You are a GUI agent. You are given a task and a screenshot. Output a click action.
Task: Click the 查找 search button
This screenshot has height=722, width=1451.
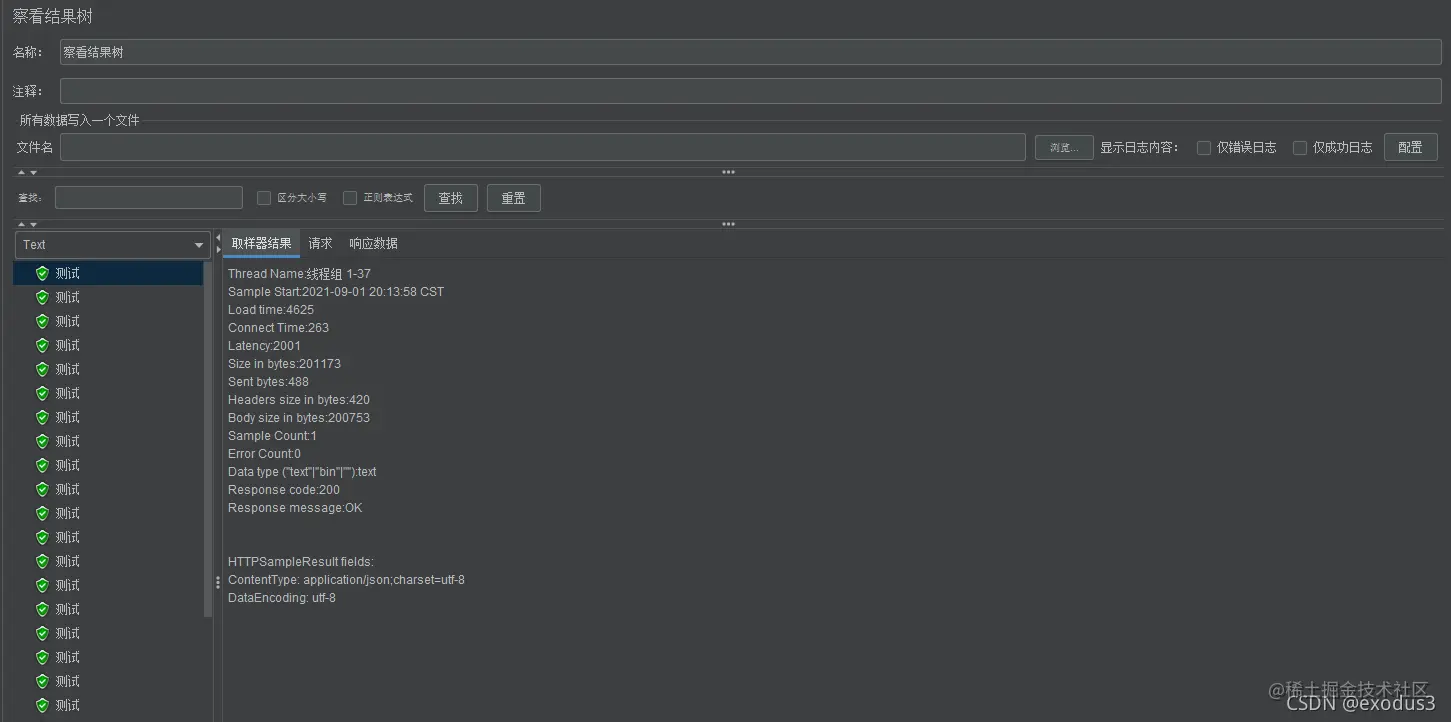pos(451,198)
